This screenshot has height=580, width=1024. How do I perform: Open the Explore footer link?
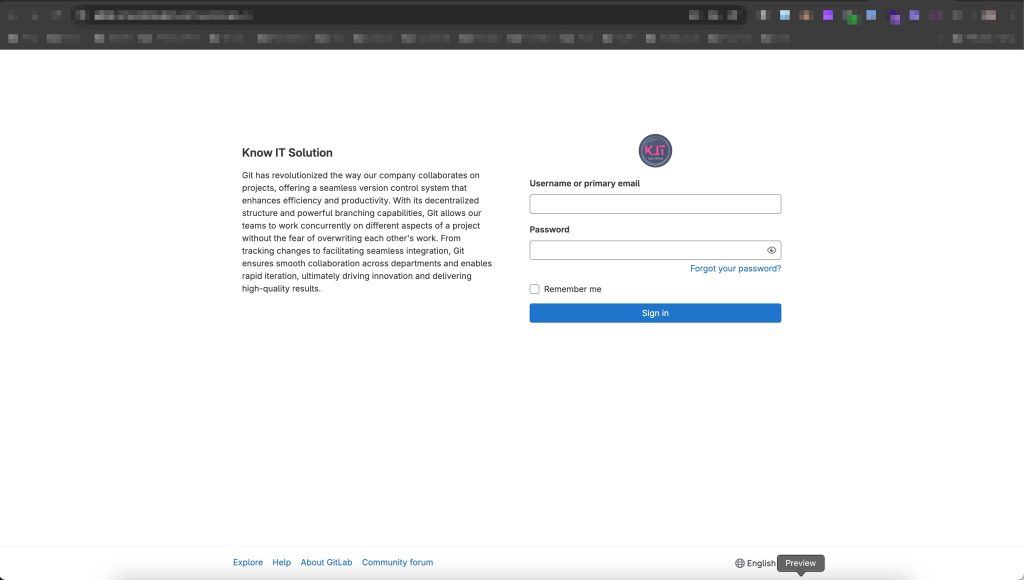[x=248, y=562]
